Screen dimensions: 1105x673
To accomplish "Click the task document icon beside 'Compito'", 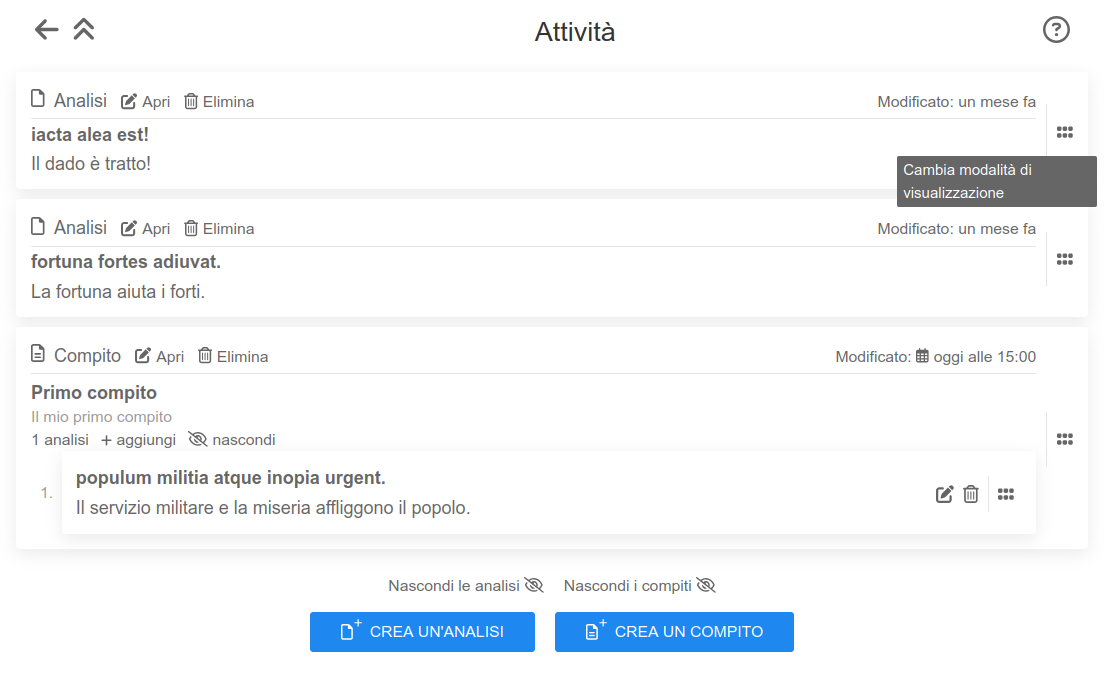I will click(x=38, y=354).
